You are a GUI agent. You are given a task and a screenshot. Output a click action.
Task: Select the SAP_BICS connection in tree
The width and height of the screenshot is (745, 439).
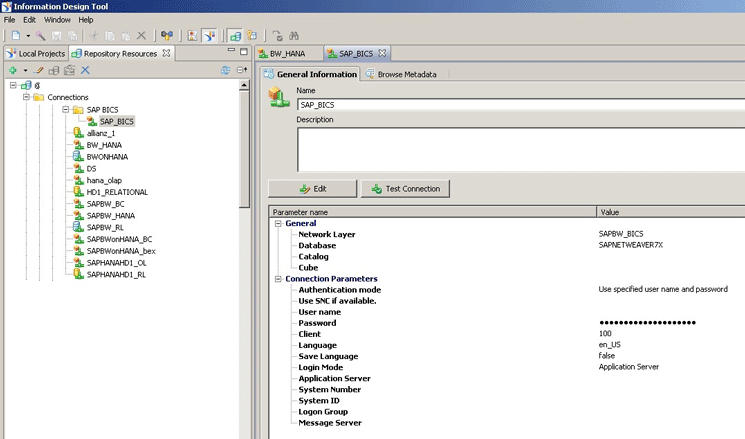coord(116,122)
